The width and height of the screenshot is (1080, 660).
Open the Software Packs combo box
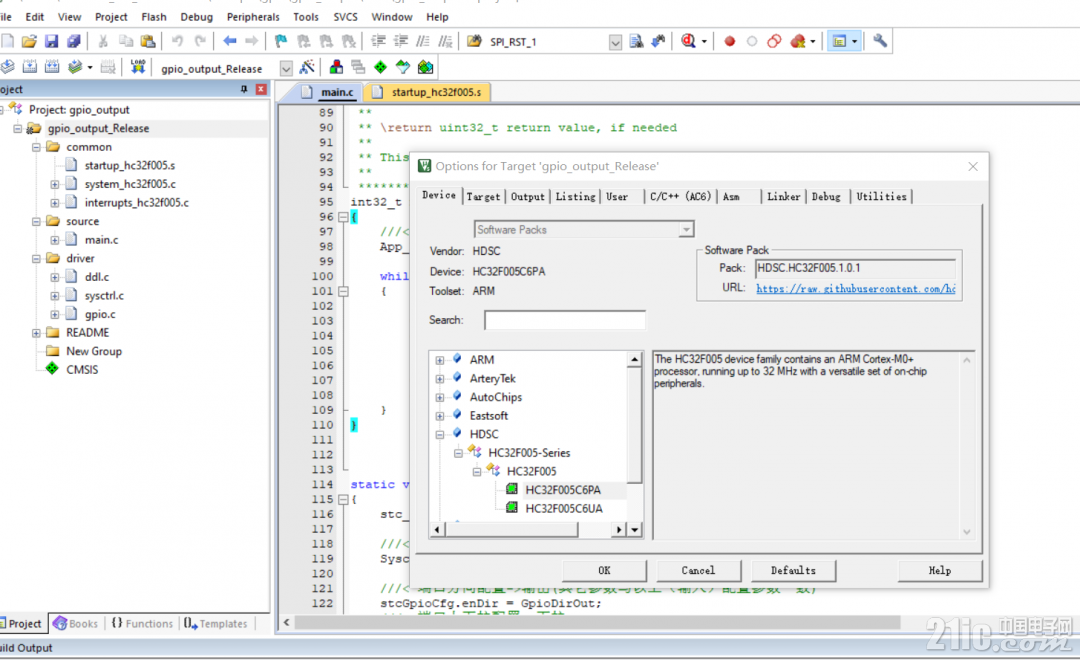[583, 229]
